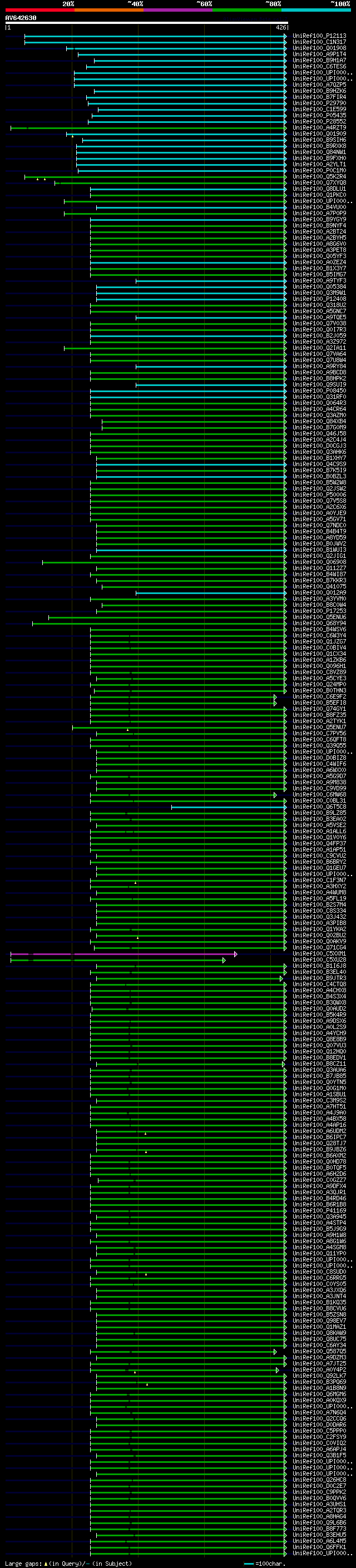
Task: Click label UniRef100_Q8DLU1
Action: pos(319,189)
